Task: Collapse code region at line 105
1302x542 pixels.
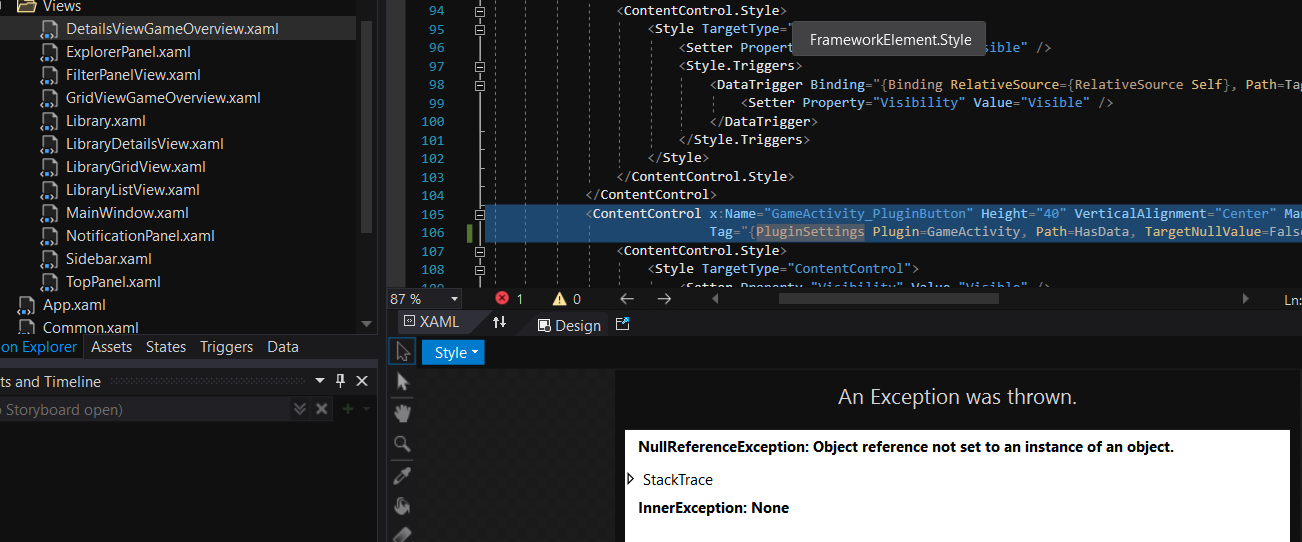Action: (x=479, y=214)
